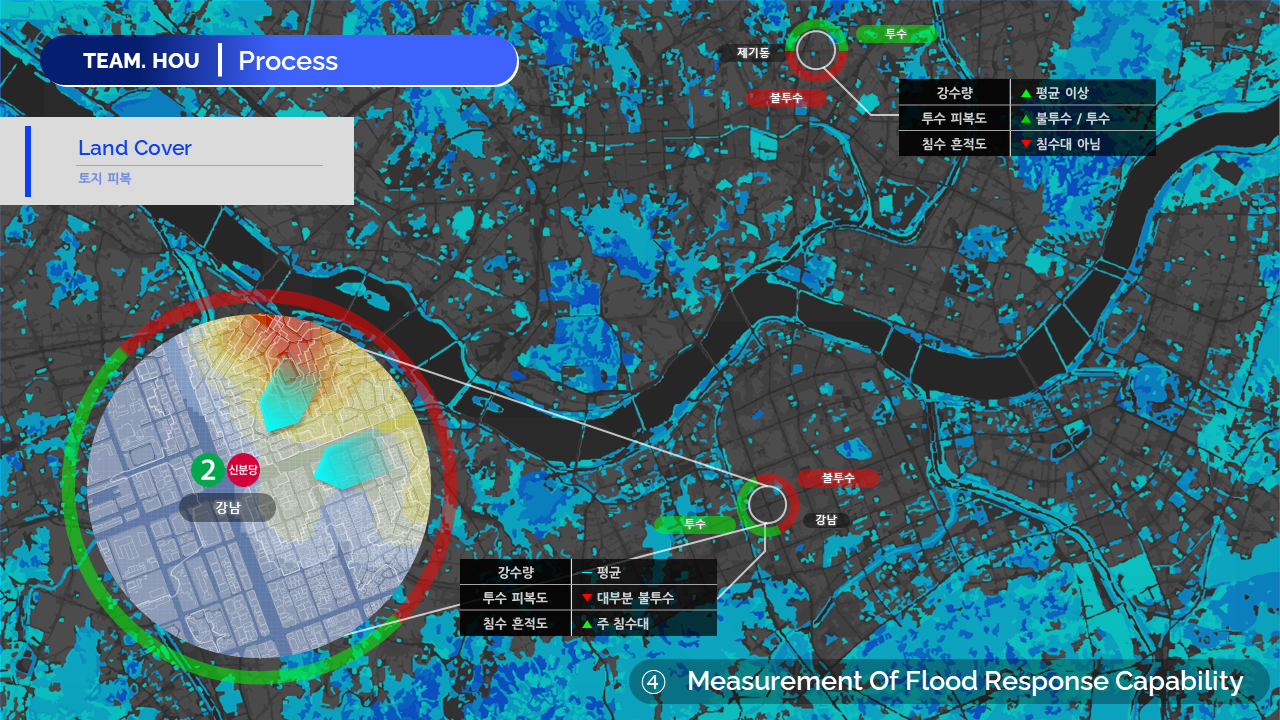Select the circle marker beside 강남 pill
Image resolution: width=1280 pixels, height=720 pixels.
[767, 504]
